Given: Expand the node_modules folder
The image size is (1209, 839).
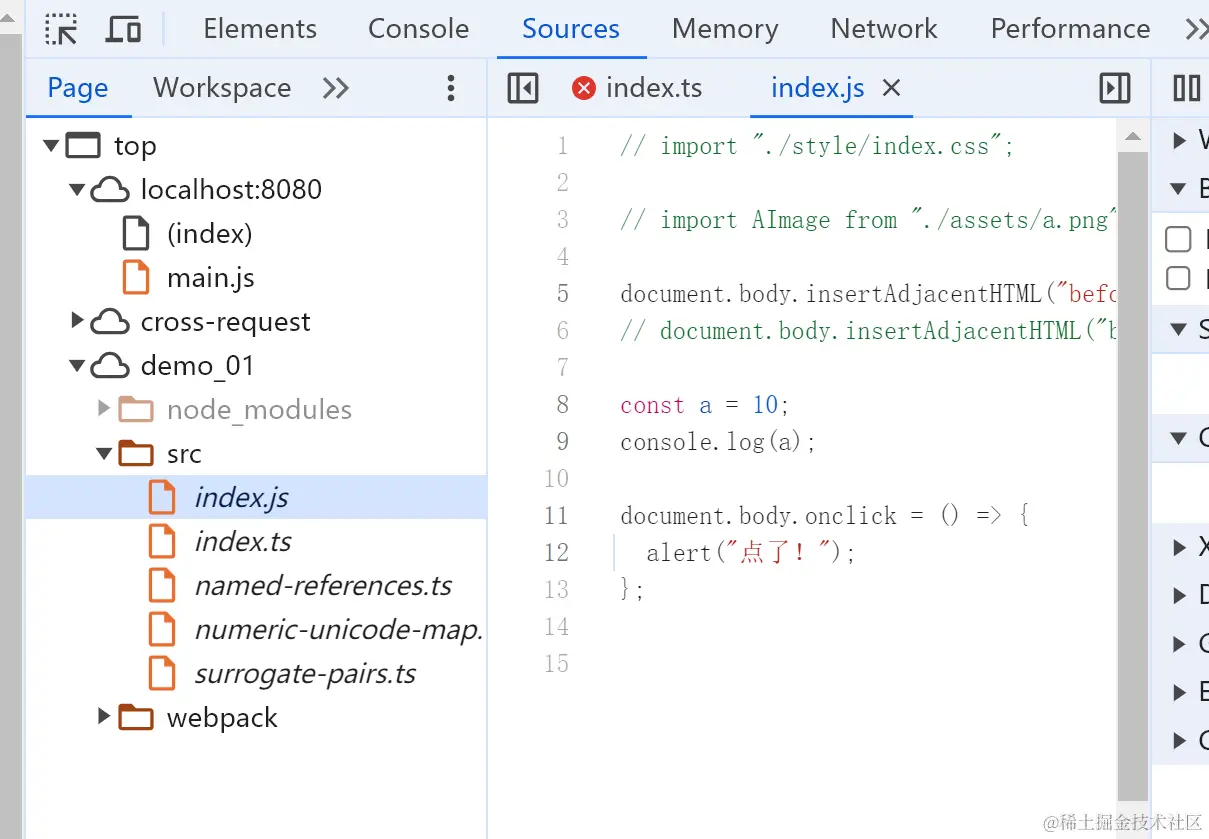Looking at the screenshot, I should pos(104,408).
